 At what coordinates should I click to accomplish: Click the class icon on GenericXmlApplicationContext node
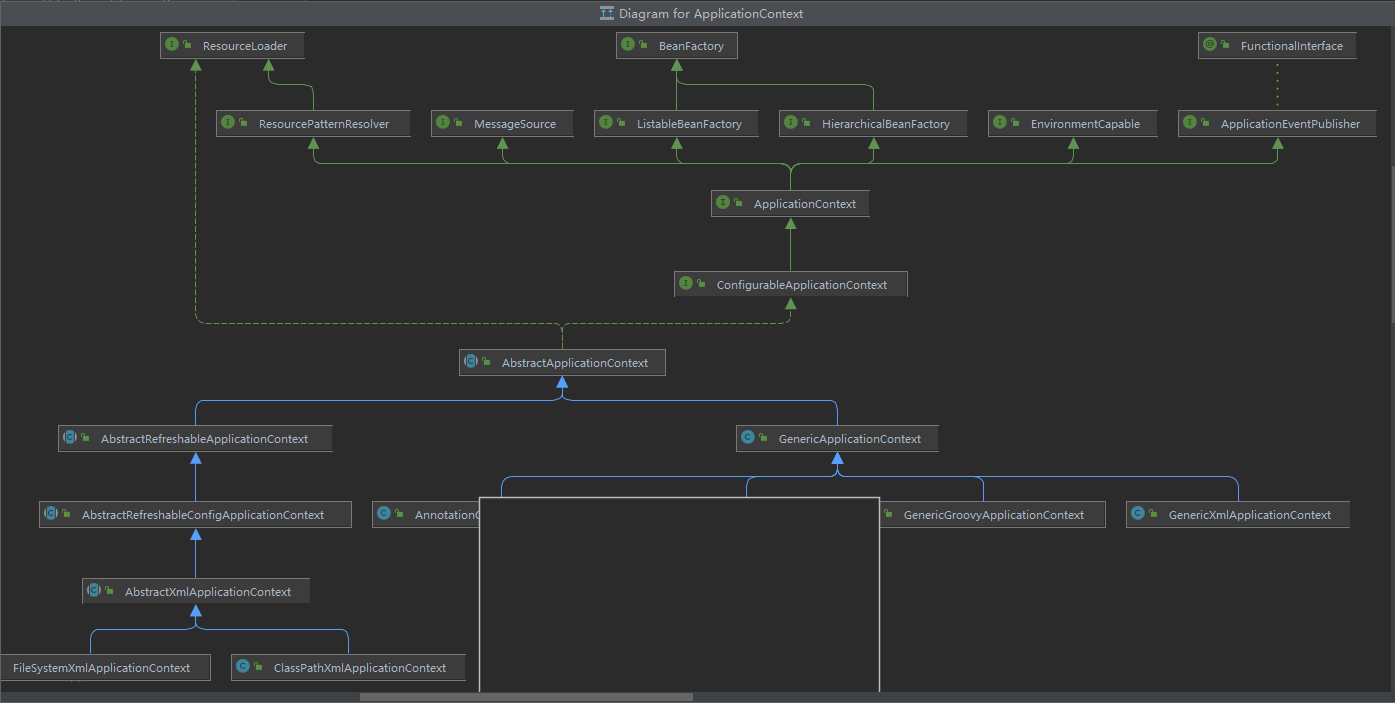(1138, 514)
